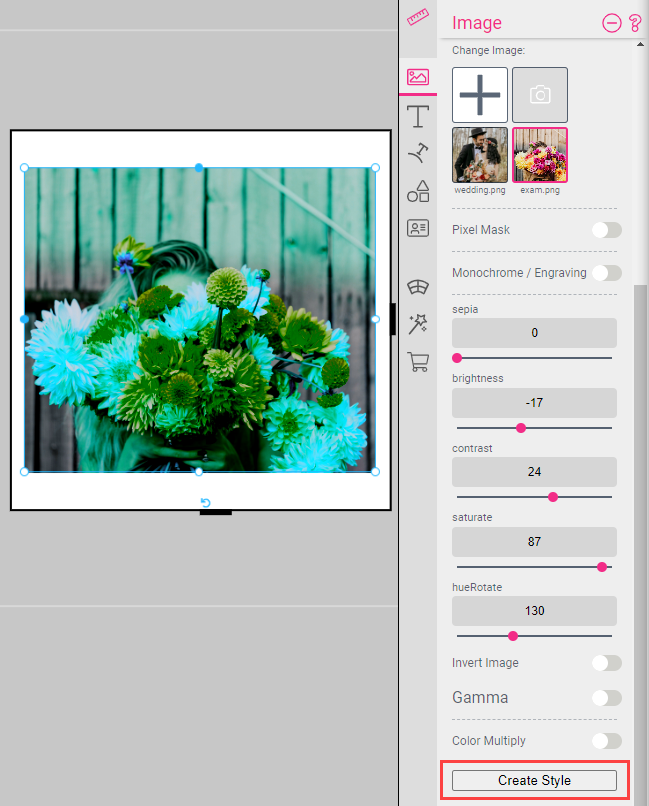The height and width of the screenshot is (806, 649).
Task: Click the hueRotate value field
Action: pos(534,611)
